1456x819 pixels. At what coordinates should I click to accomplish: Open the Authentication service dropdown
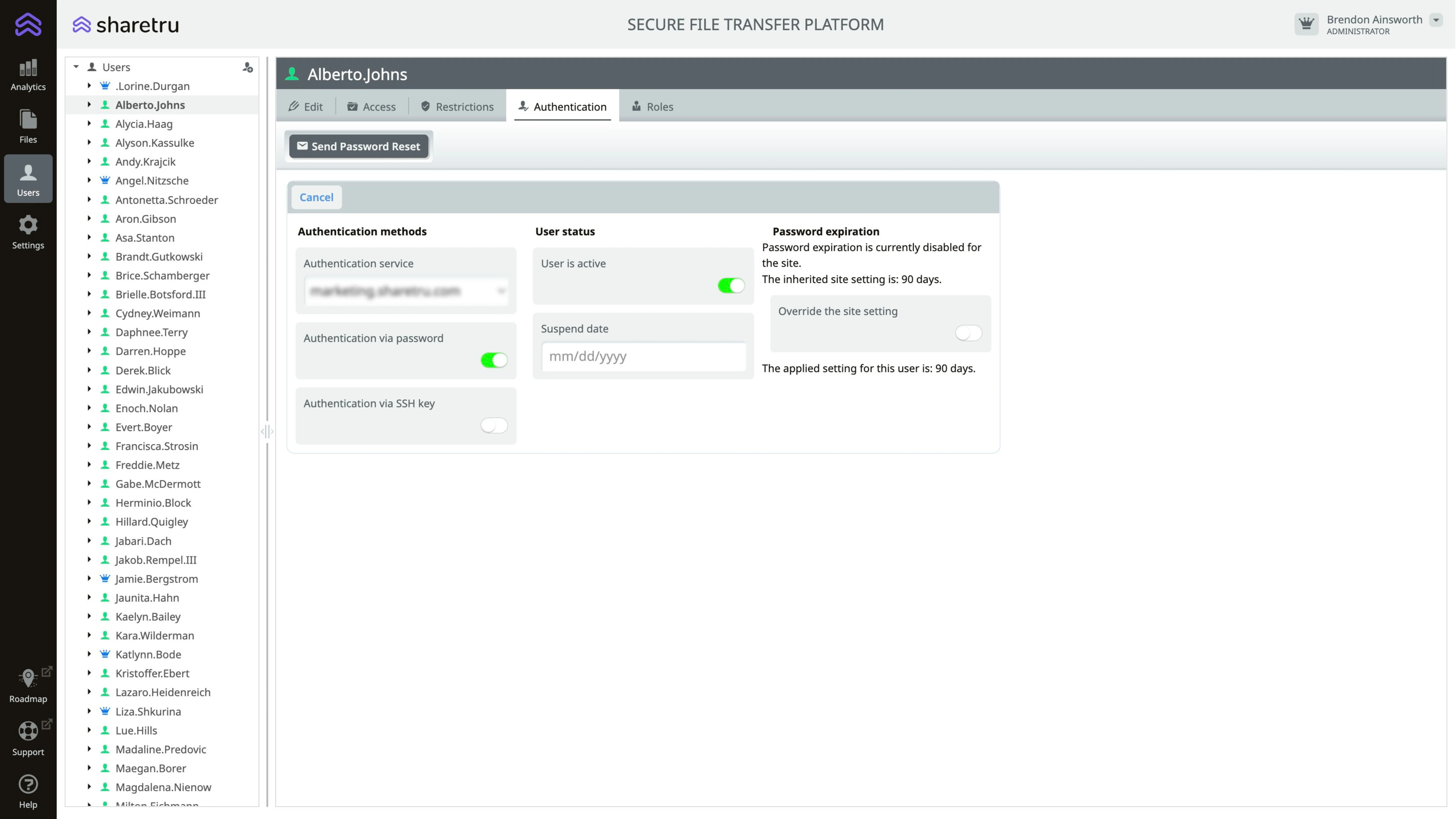(406, 291)
